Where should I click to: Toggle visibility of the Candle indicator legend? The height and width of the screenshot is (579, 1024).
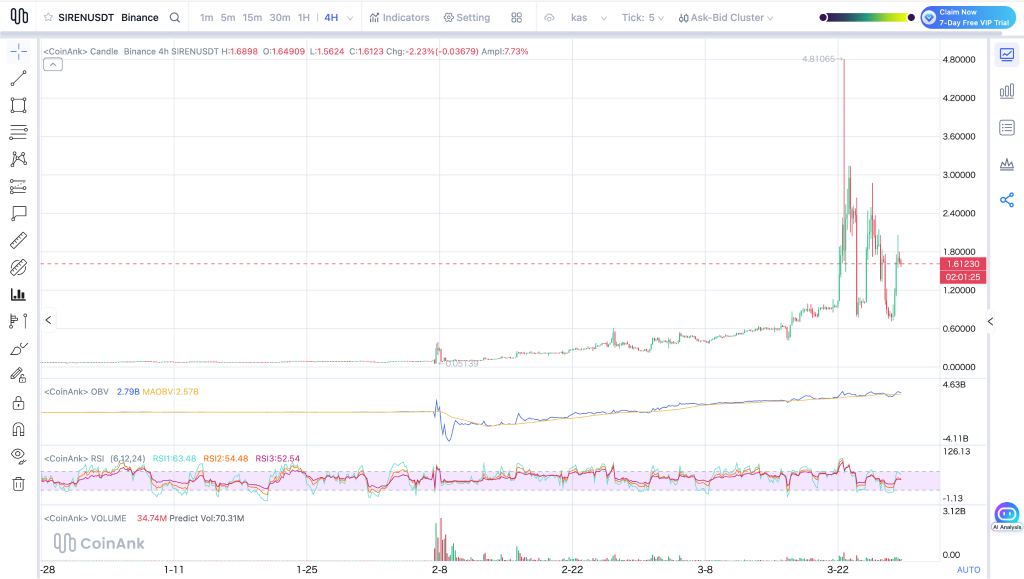pos(52,63)
